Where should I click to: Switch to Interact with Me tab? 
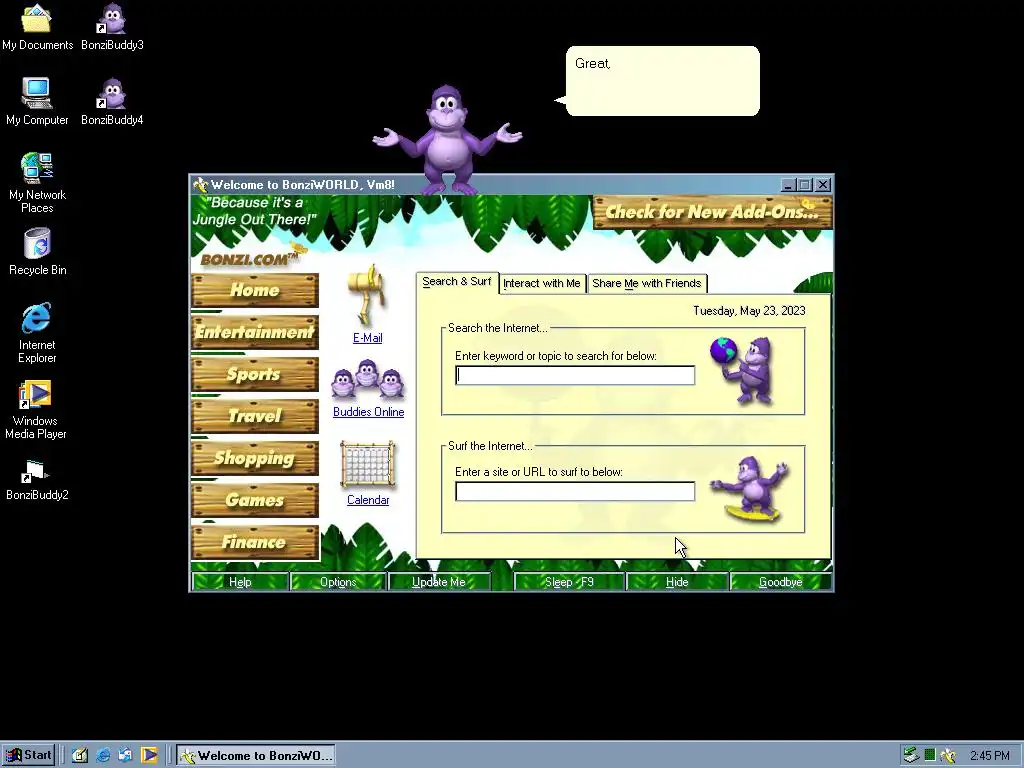click(541, 283)
